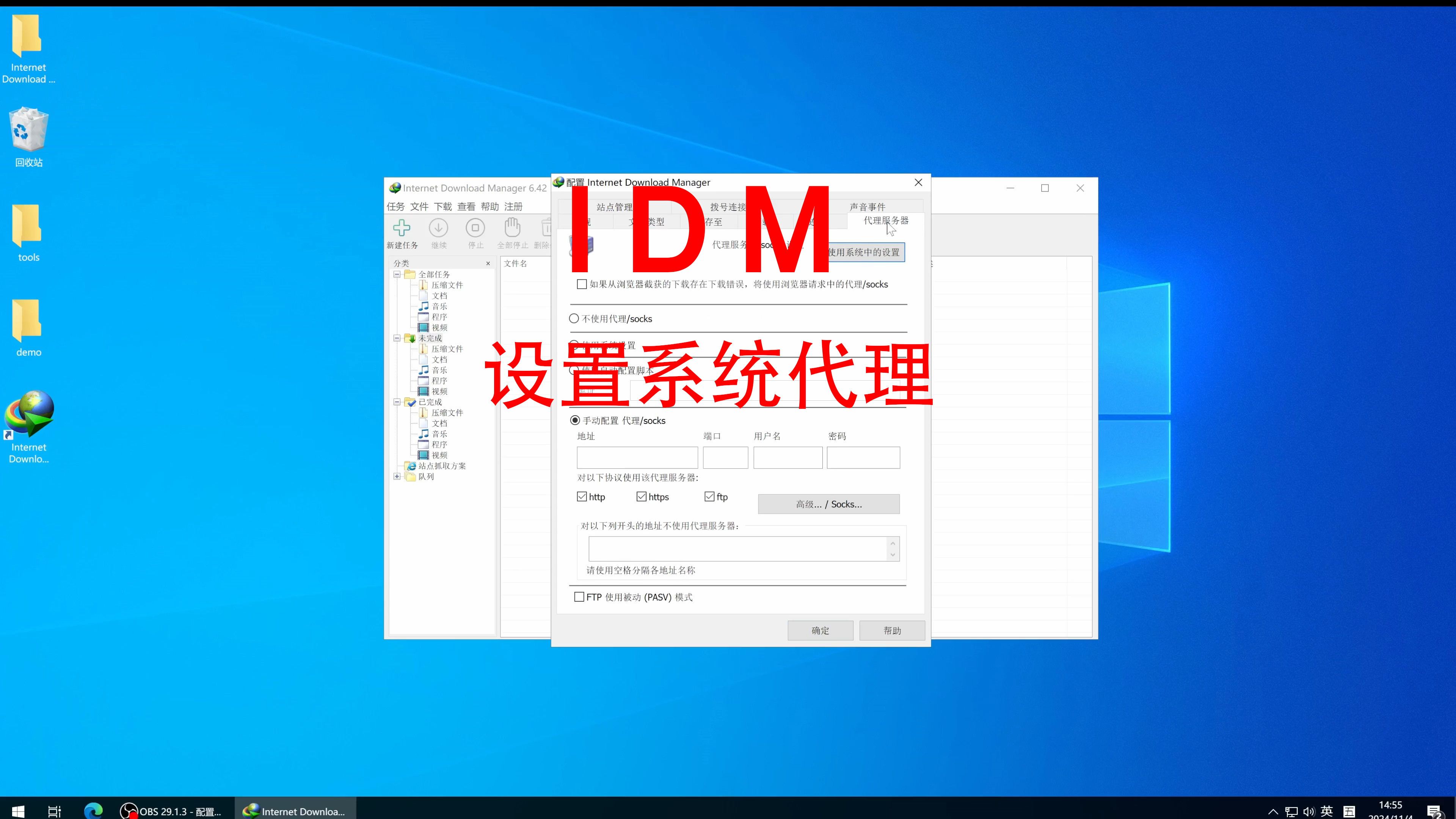Switch to the 声音事件 tab
Image resolution: width=1456 pixels, height=819 pixels.
click(868, 207)
